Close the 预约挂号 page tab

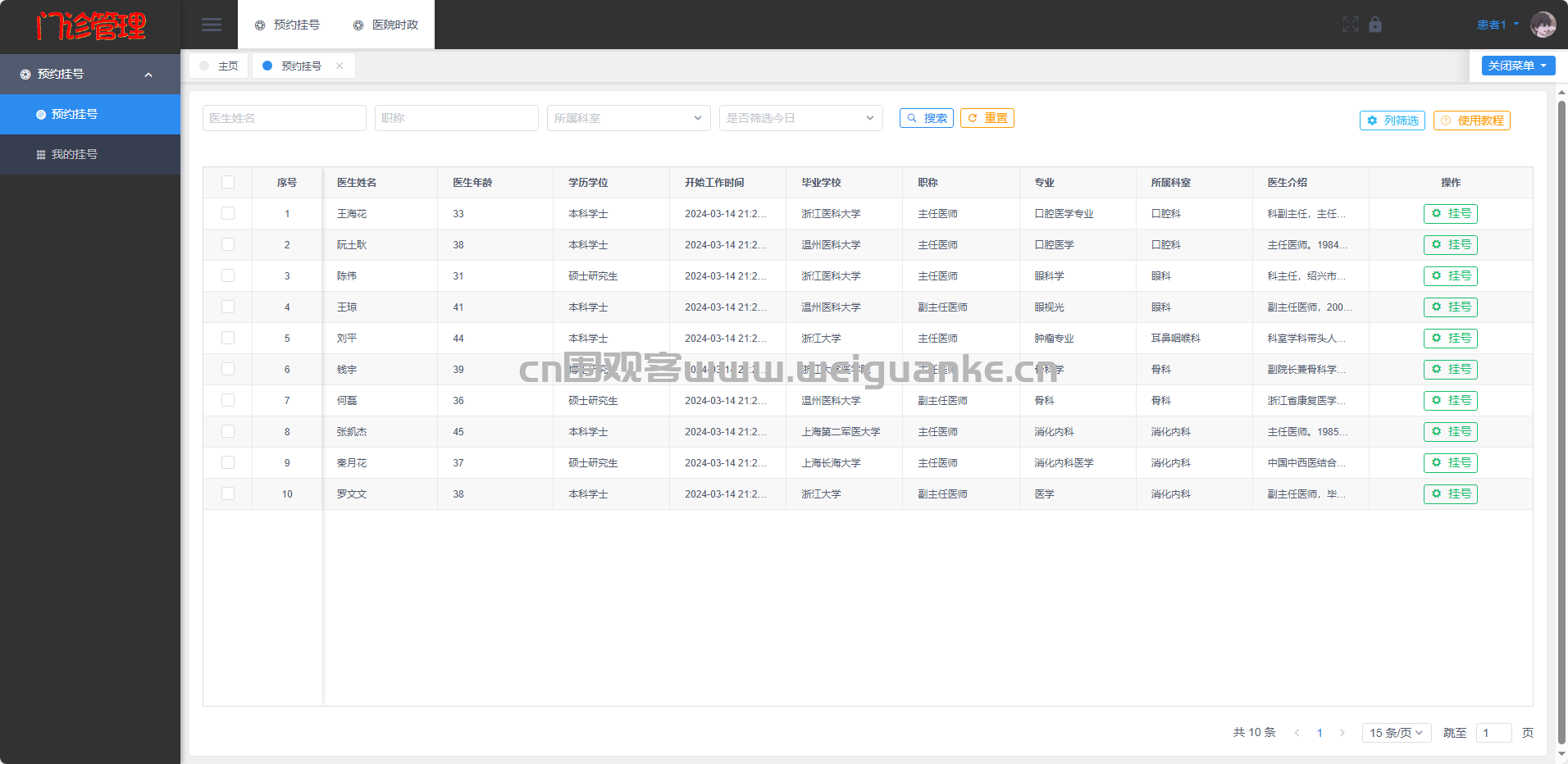(340, 66)
